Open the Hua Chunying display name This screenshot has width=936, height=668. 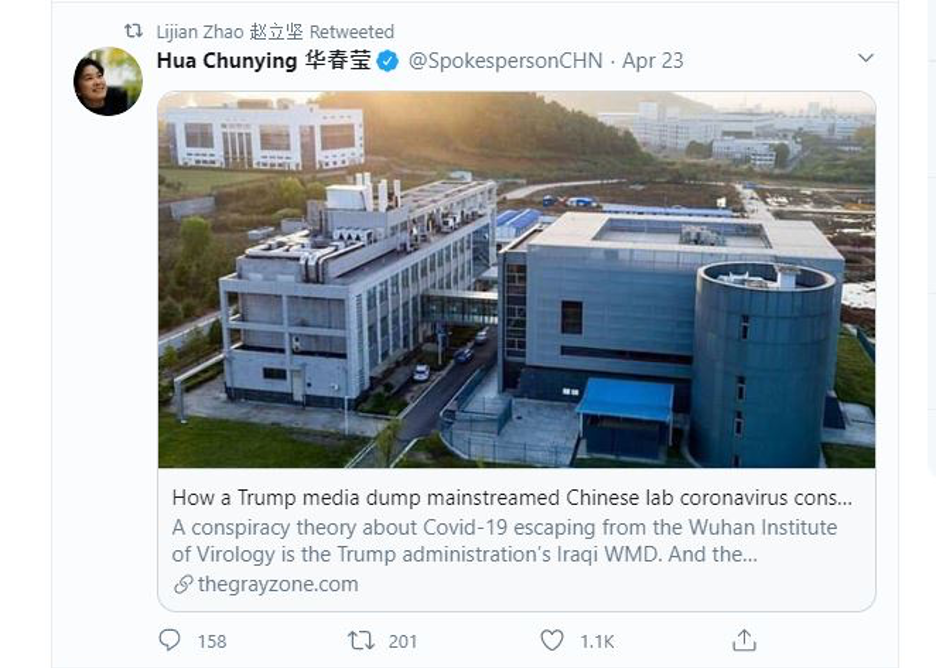(263, 61)
